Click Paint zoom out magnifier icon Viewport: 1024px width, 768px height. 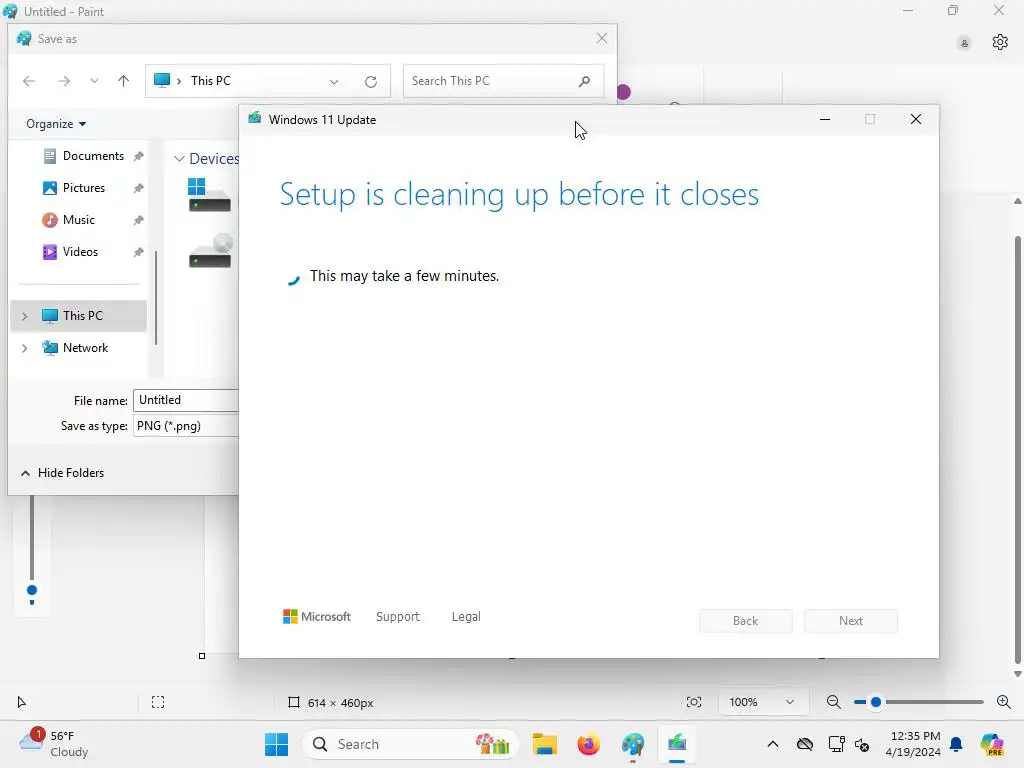[834, 702]
